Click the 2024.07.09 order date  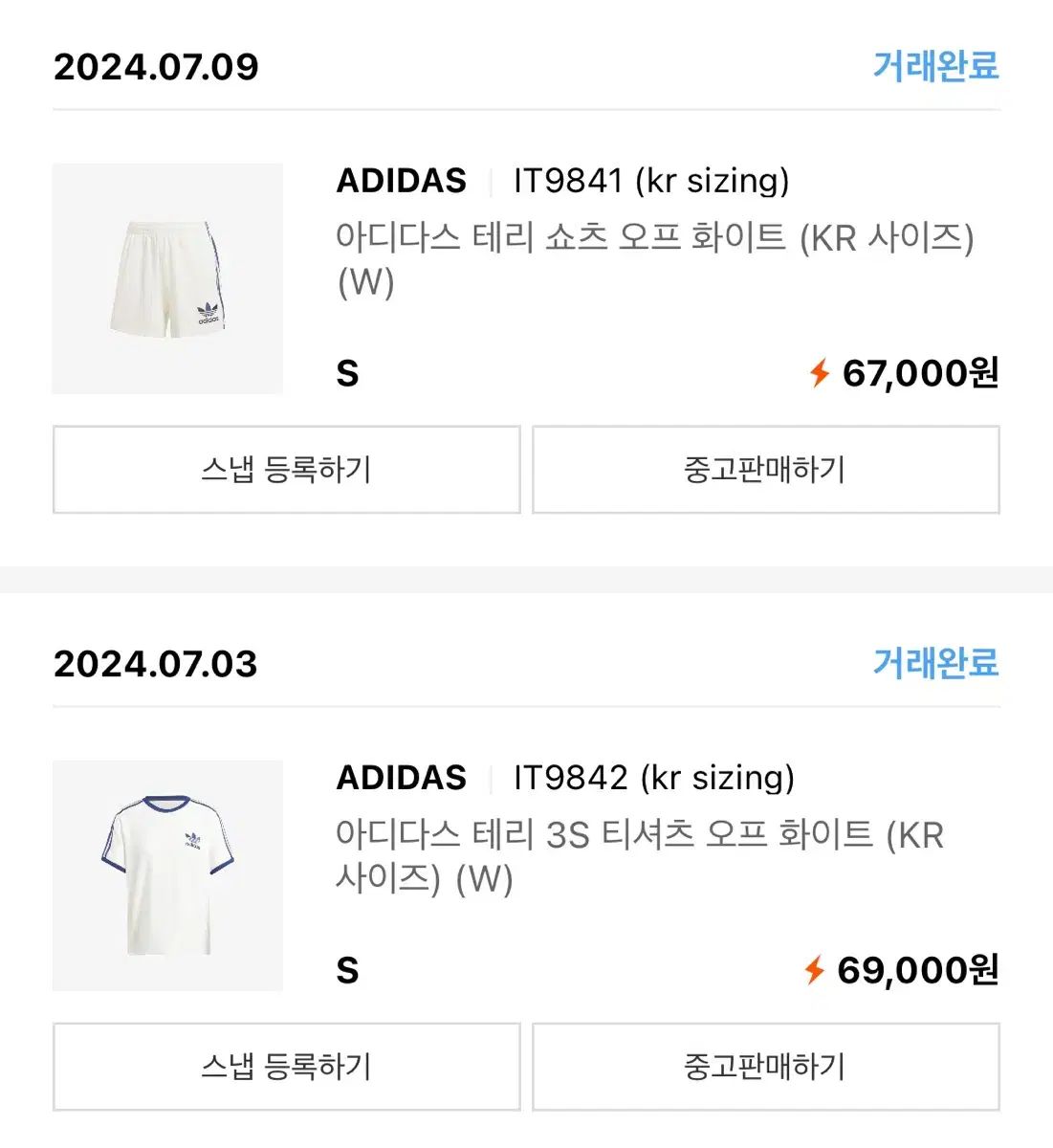click(x=156, y=67)
